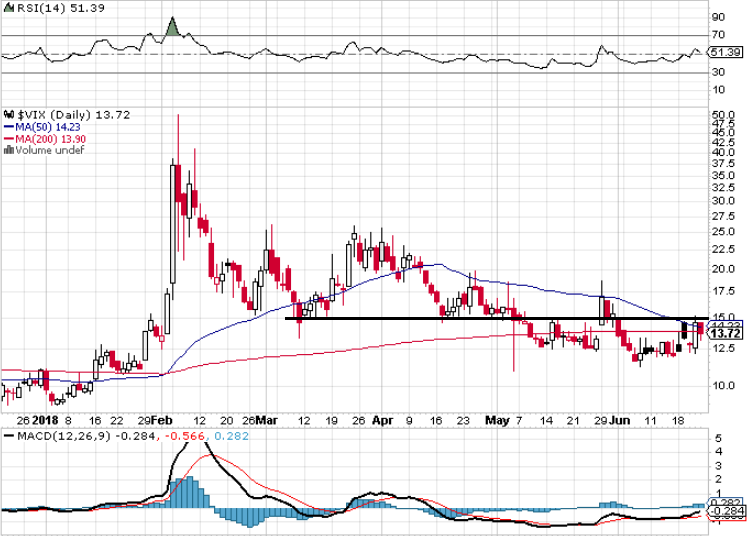The height and width of the screenshot is (536, 755).
Task: Click the blue 0.282 histogram value in the MACD title
Action: [231, 436]
